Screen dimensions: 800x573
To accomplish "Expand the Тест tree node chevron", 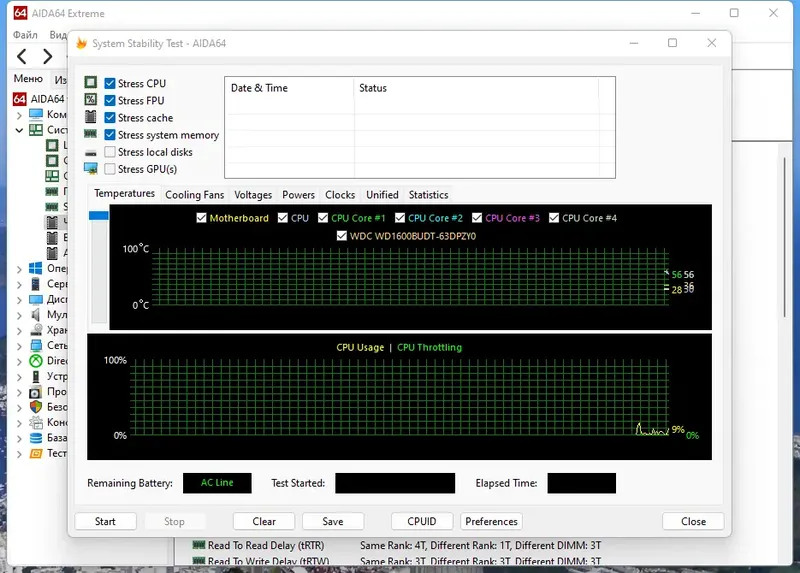I will pyautogui.click(x=19, y=454).
